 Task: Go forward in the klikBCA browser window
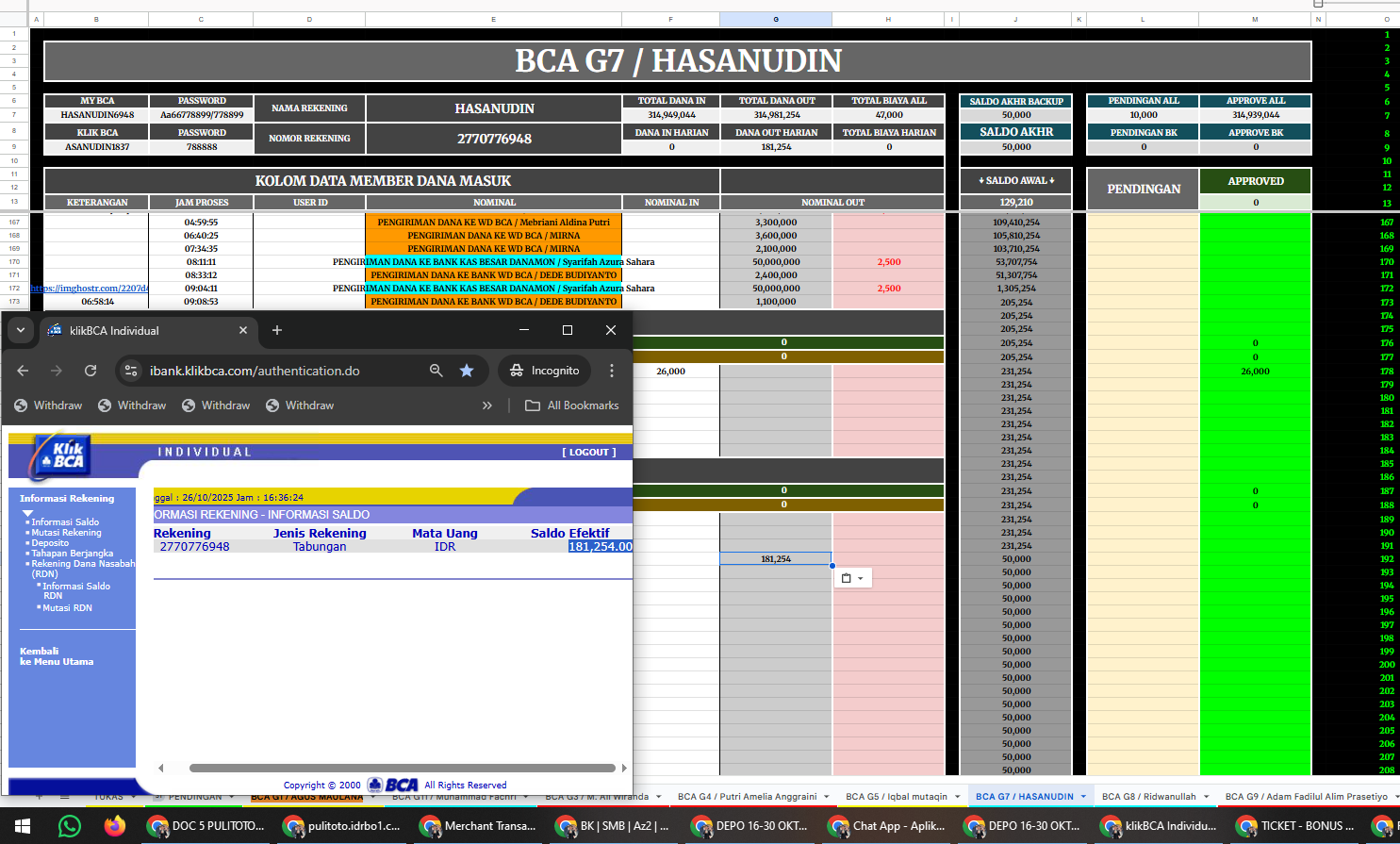57,371
